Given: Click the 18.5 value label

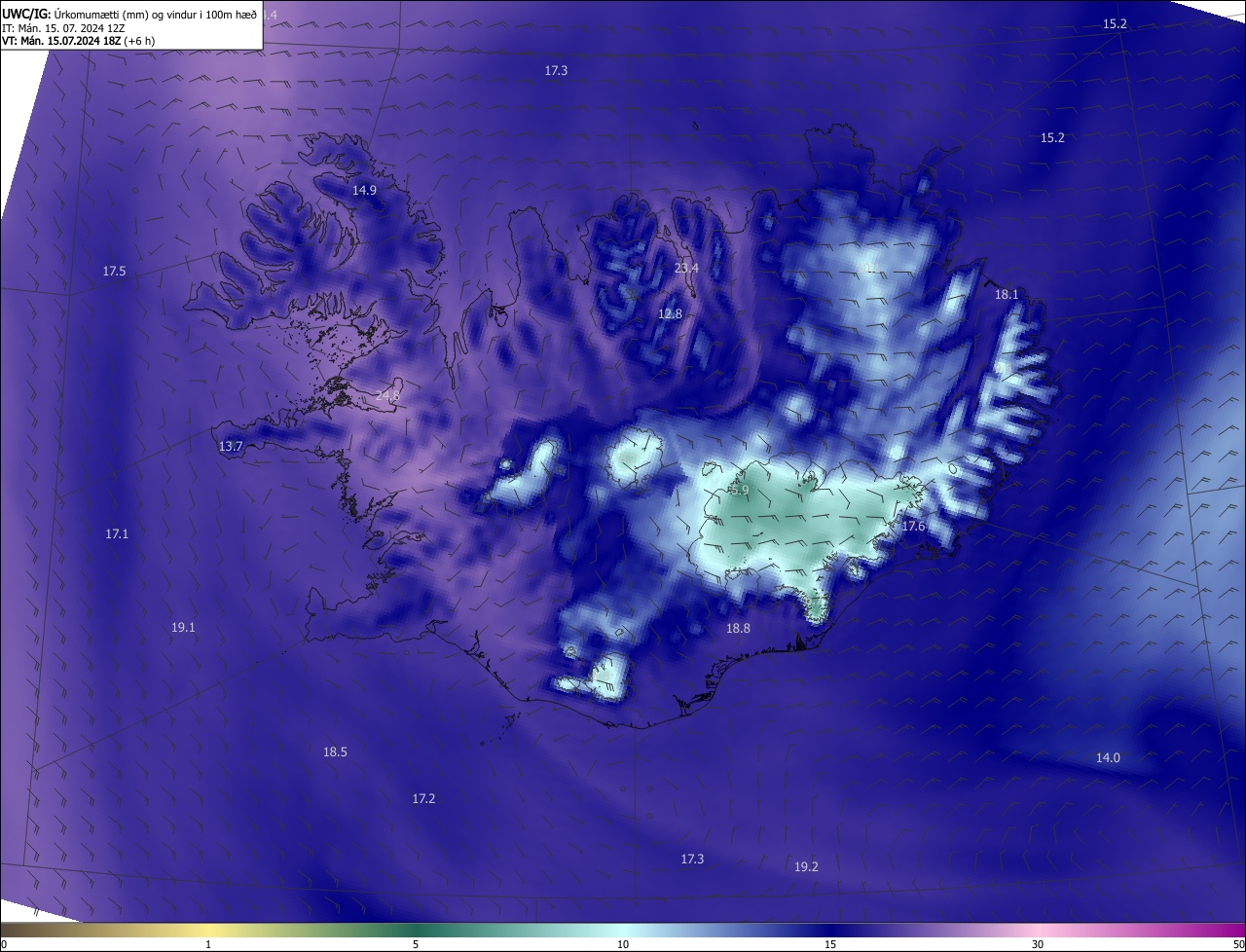Looking at the screenshot, I should click(335, 751).
